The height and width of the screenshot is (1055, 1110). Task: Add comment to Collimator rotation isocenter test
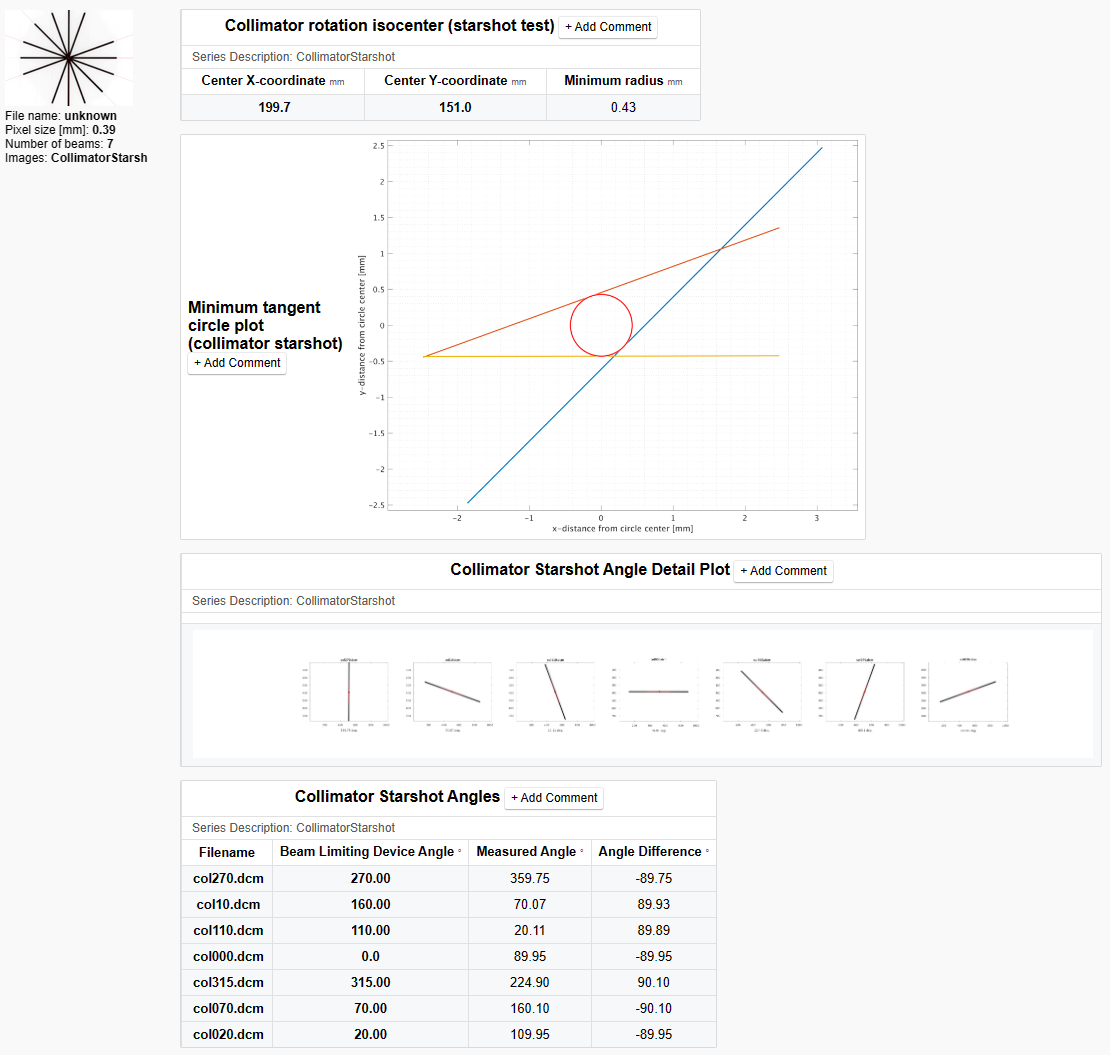[608, 27]
